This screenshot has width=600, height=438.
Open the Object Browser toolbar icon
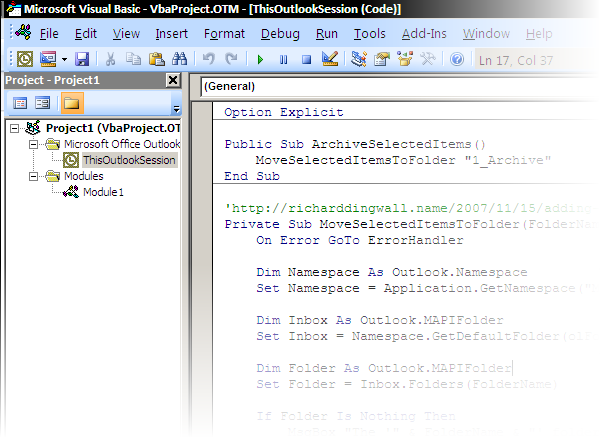[405, 59]
